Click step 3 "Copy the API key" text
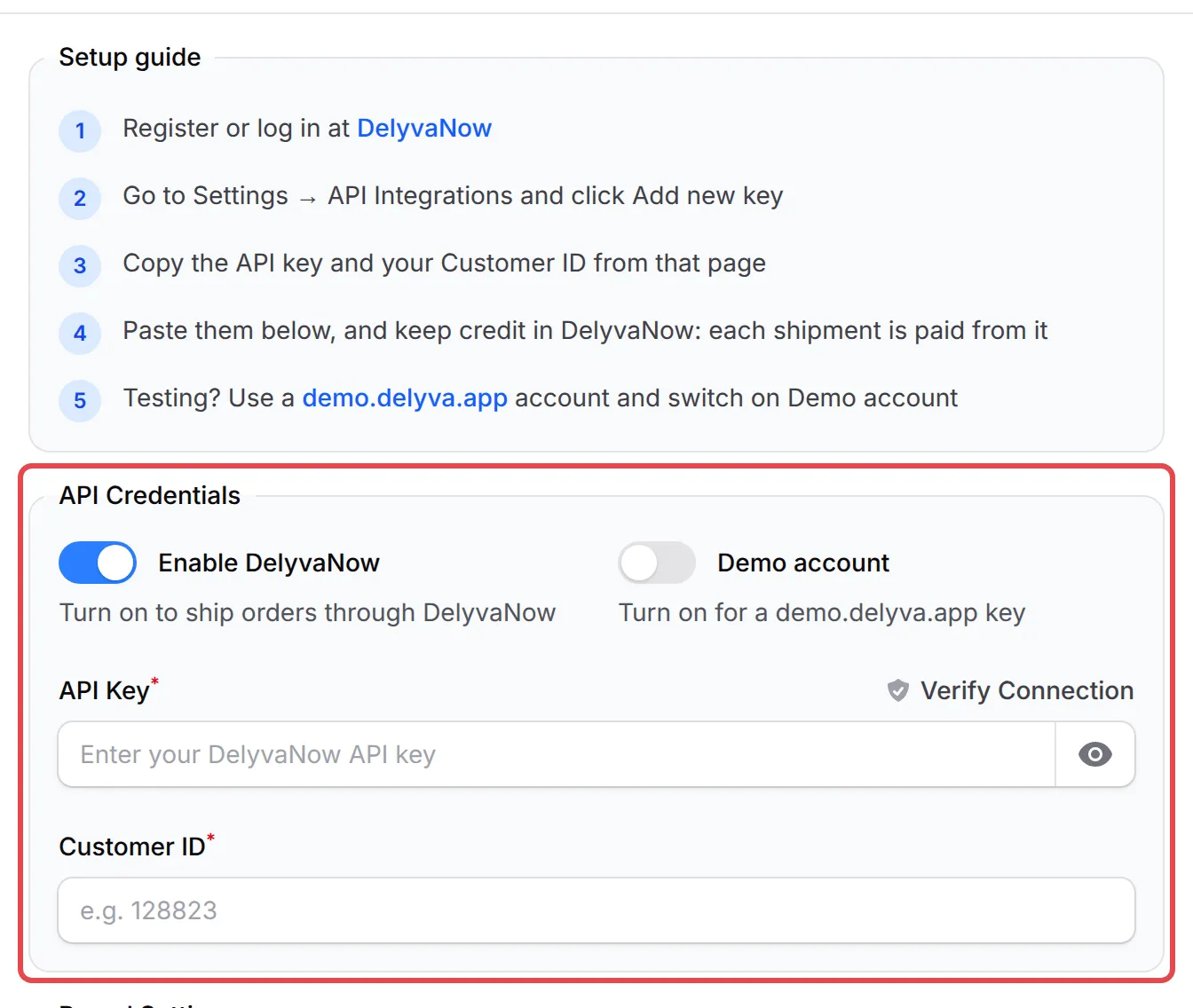The height and width of the screenshot is (1008, 1193). [x=444, y=264]
